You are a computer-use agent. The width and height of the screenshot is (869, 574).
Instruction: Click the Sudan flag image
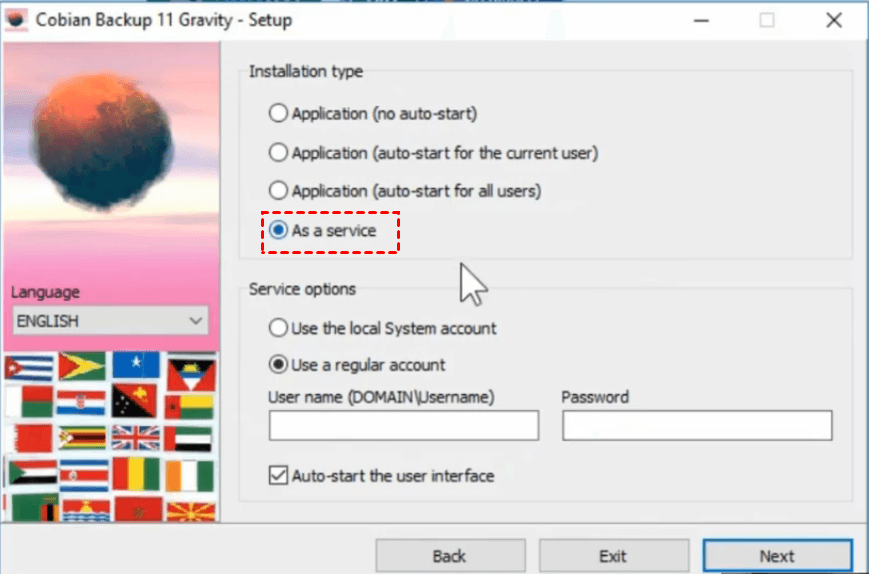pyautogui.click(x=33, y=474)
